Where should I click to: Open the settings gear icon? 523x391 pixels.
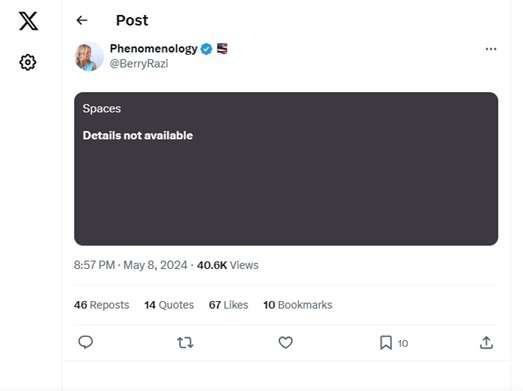click(x=28, y=62)
